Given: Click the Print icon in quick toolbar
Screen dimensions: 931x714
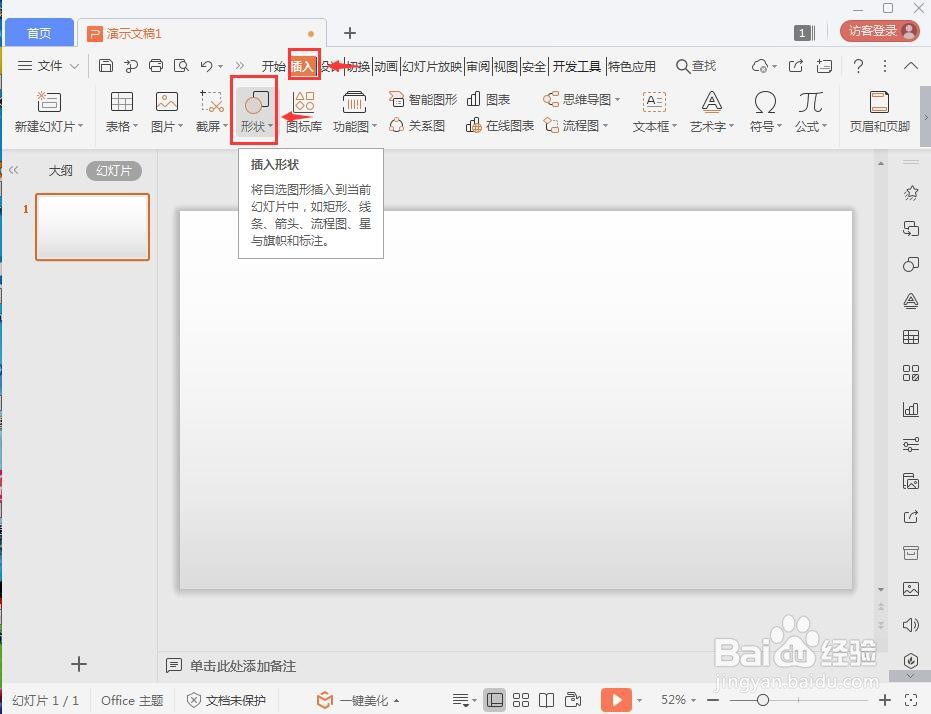Looking at the screenshot, I should [x=156, y=65].
